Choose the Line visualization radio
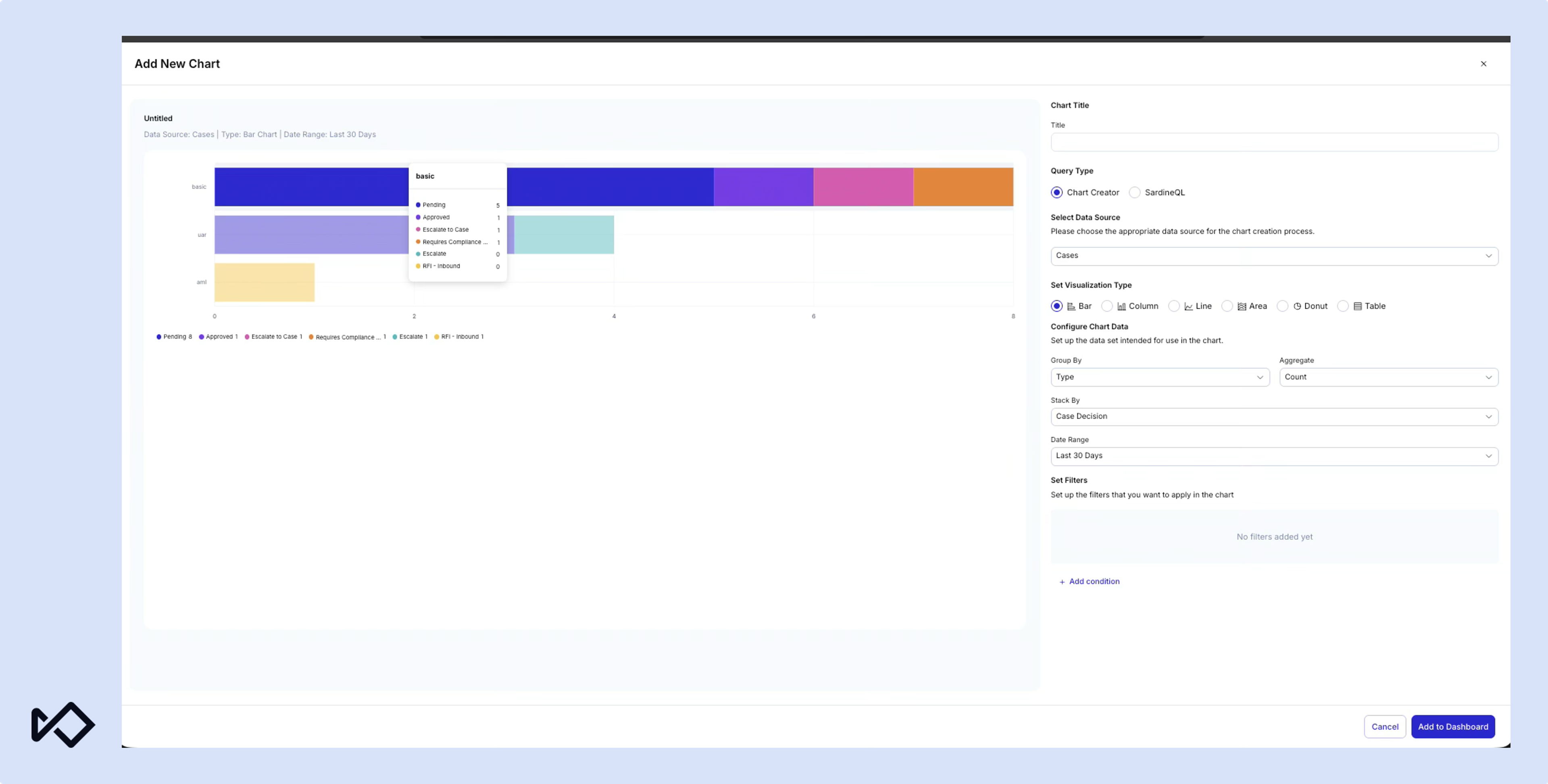 pos(1174,306)
